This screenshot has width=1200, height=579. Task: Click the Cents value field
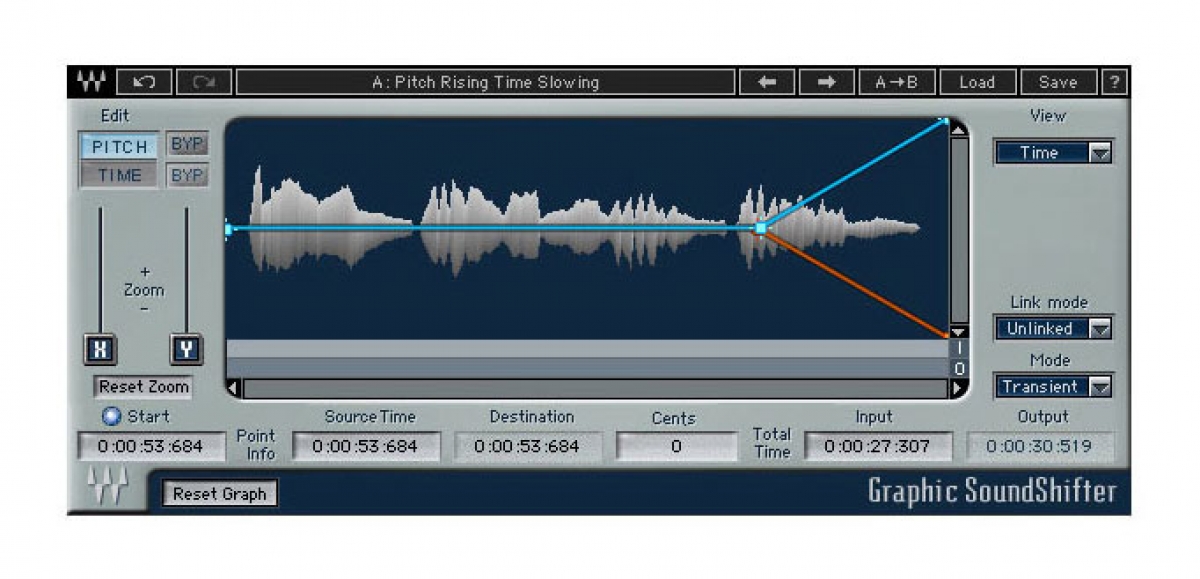[x=675, y=446]
